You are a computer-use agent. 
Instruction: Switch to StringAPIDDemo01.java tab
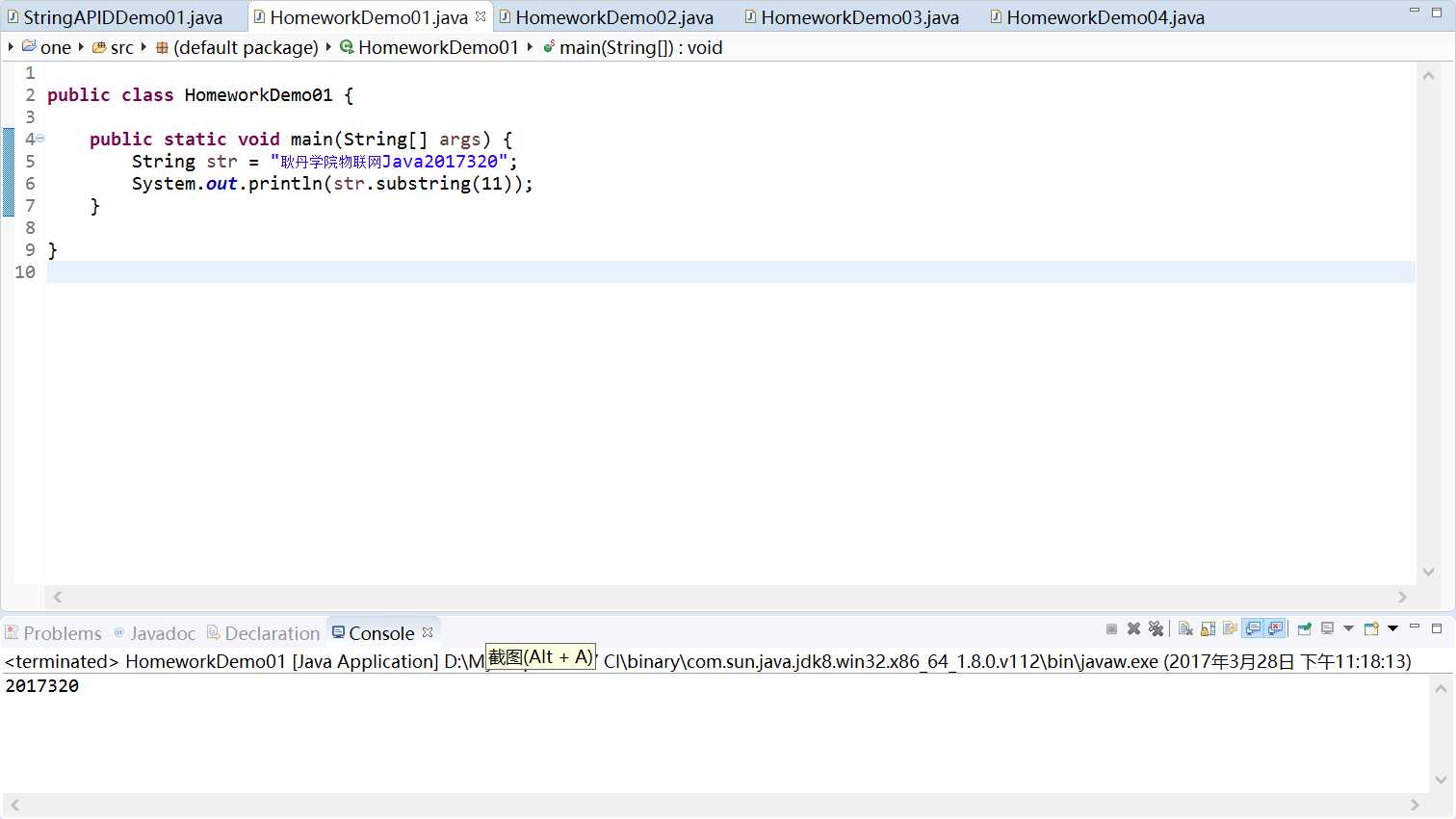coord(122,17)
